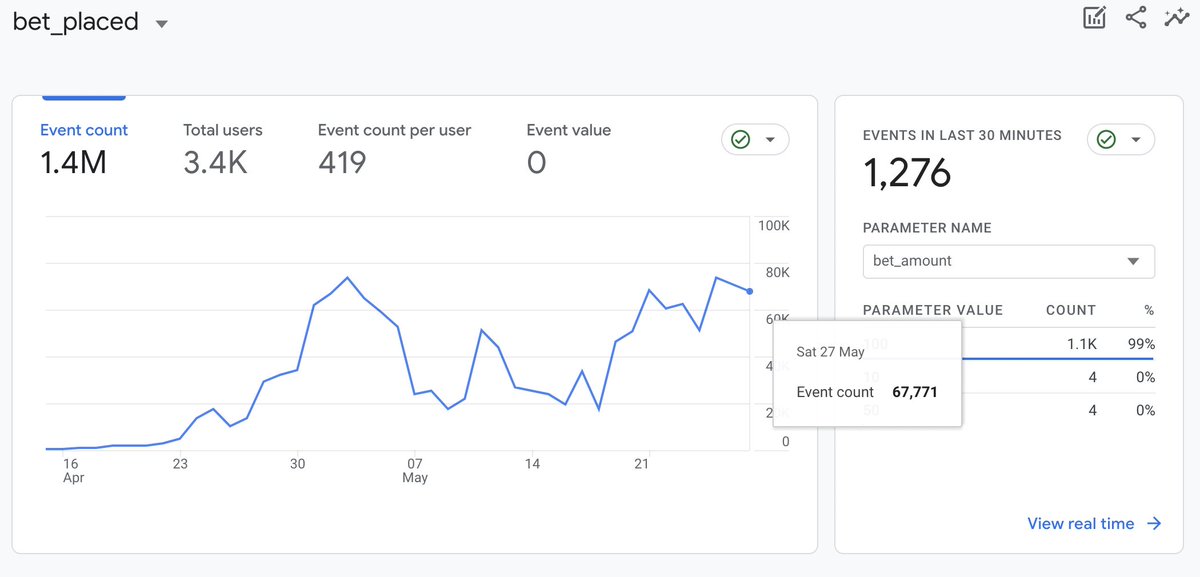1200x577 pixels.
Task: Expand data quality dropdown arrow in realtime card
Action: pos(1136,140)
